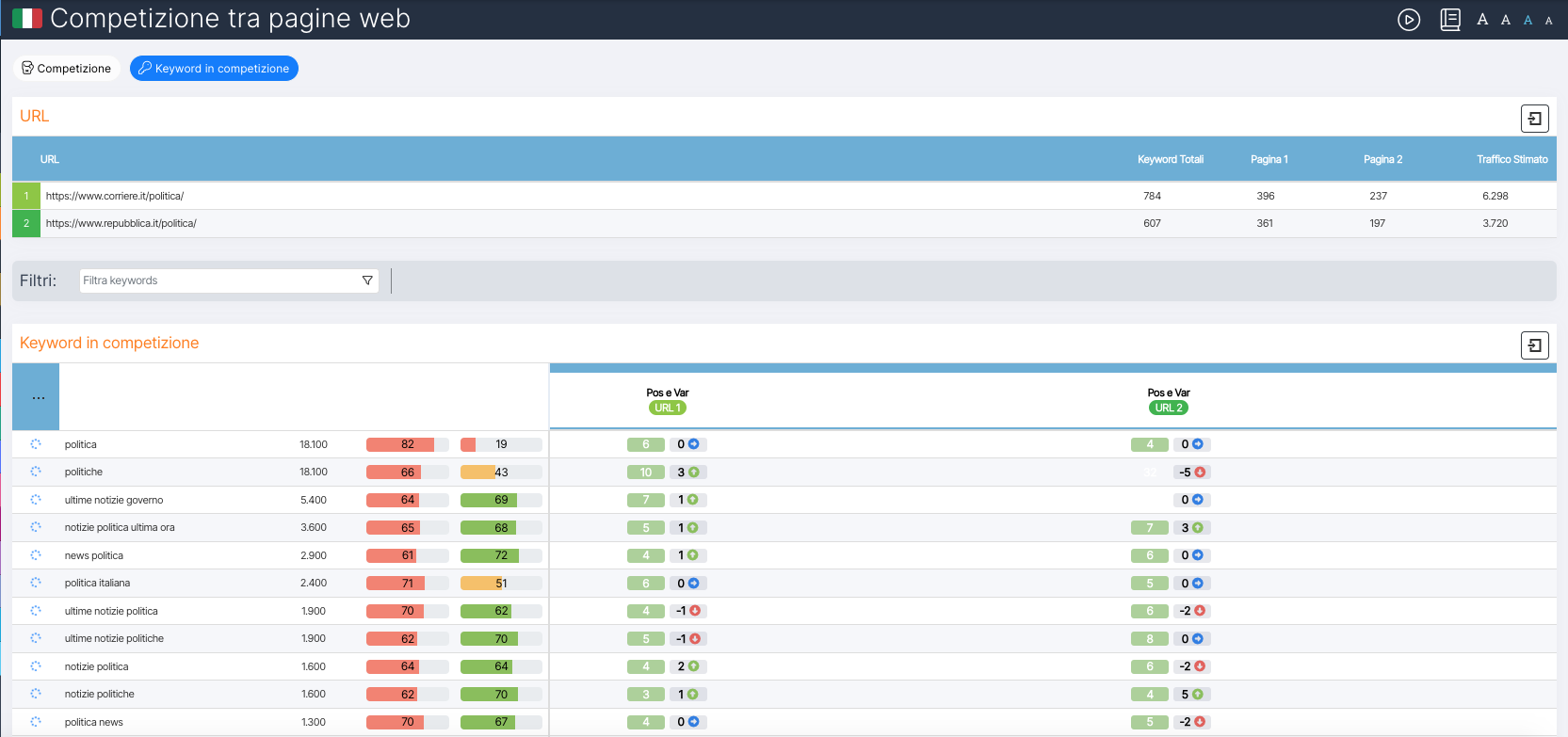
Task: Open the repubblica.it politica URL
Action: [x=121, y=223]
